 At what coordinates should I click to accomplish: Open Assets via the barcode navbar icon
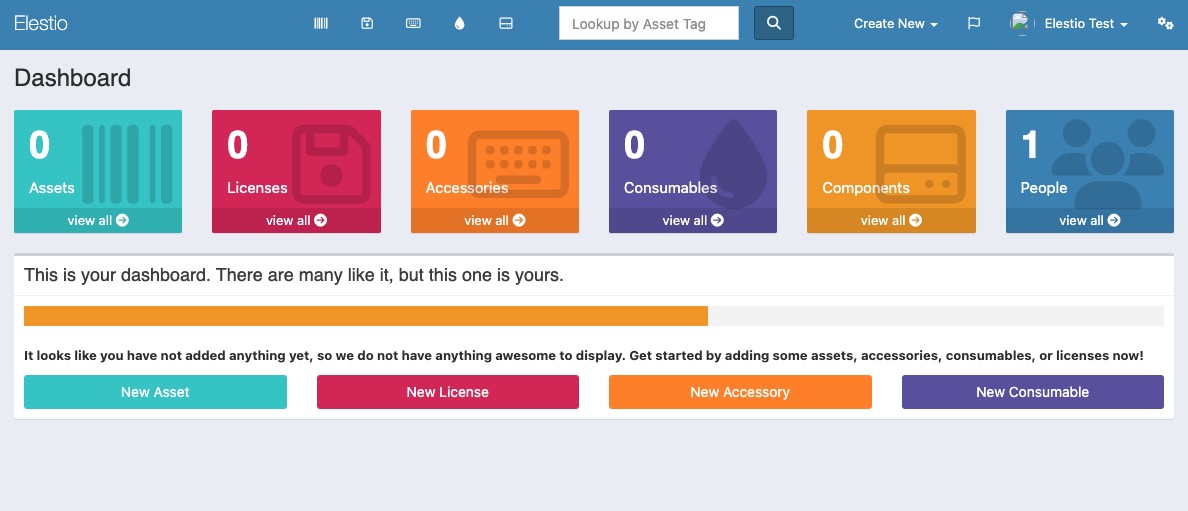click(321, 23)
